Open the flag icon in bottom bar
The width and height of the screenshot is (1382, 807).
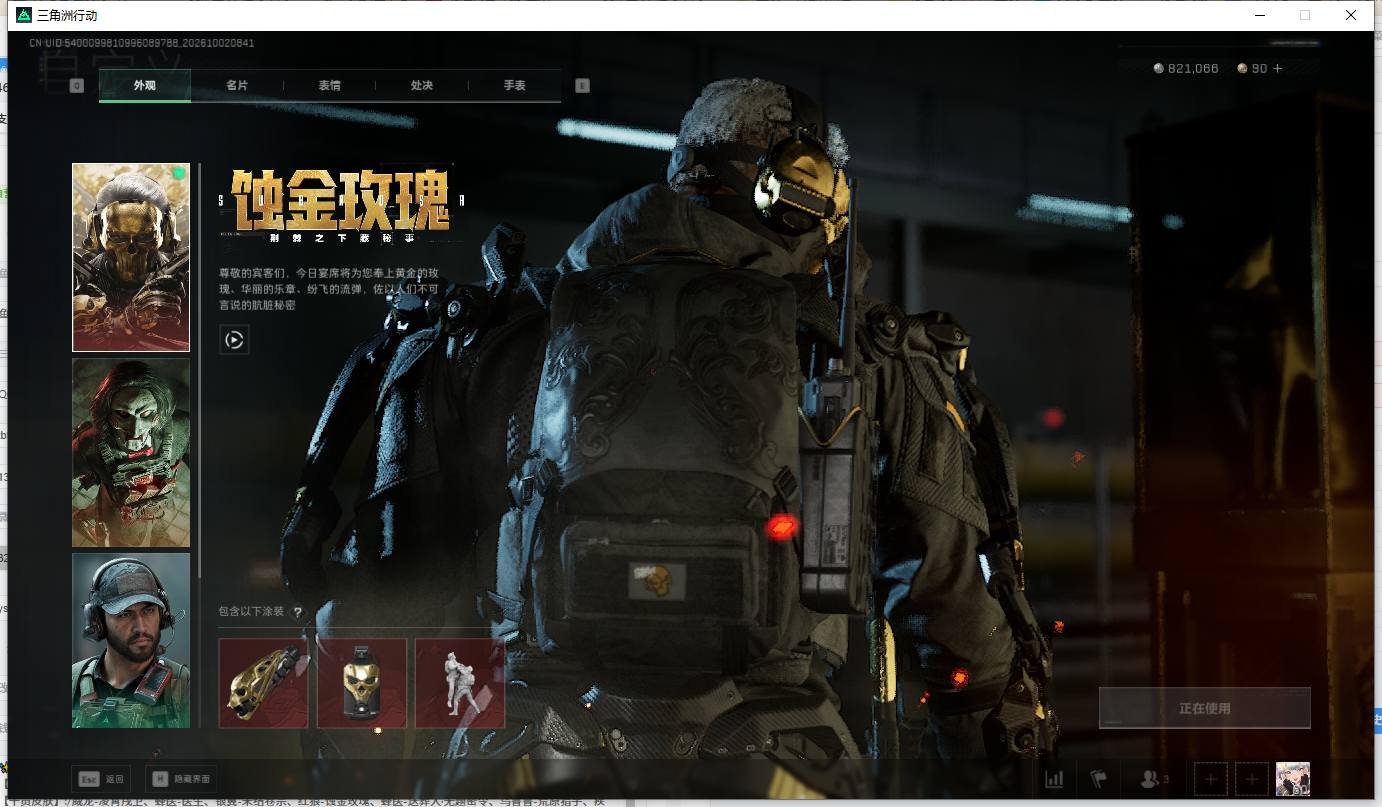point(1099,779)
